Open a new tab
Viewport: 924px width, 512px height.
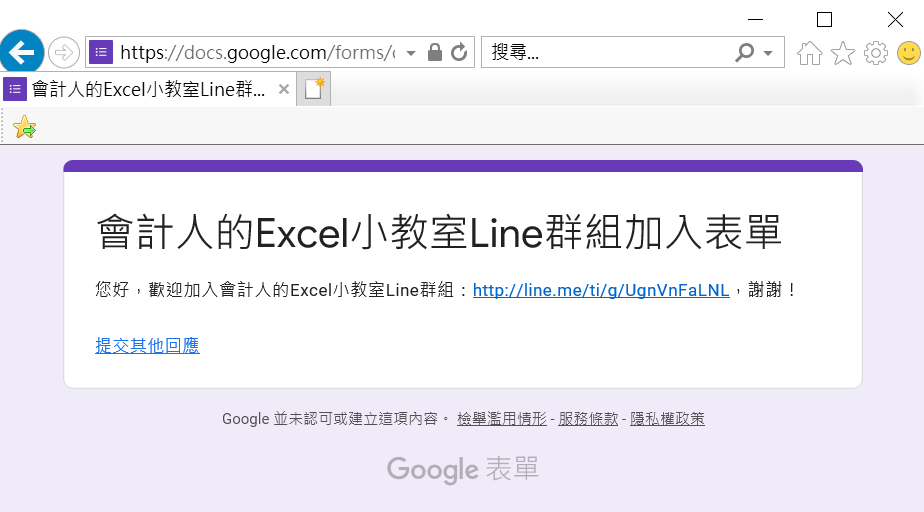tap(314, 89)
